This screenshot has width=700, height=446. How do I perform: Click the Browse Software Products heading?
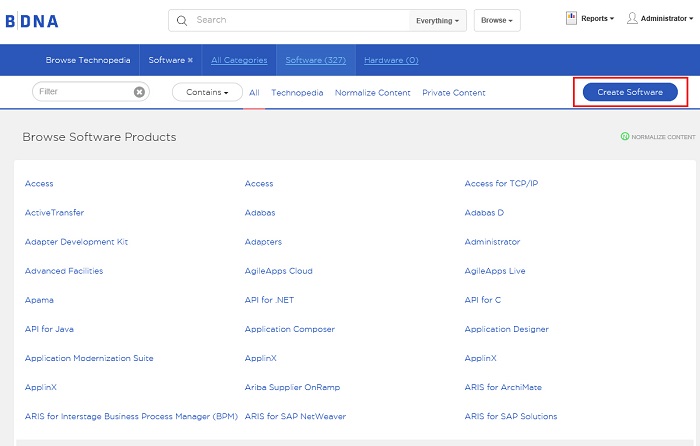(x=99, y=137)
